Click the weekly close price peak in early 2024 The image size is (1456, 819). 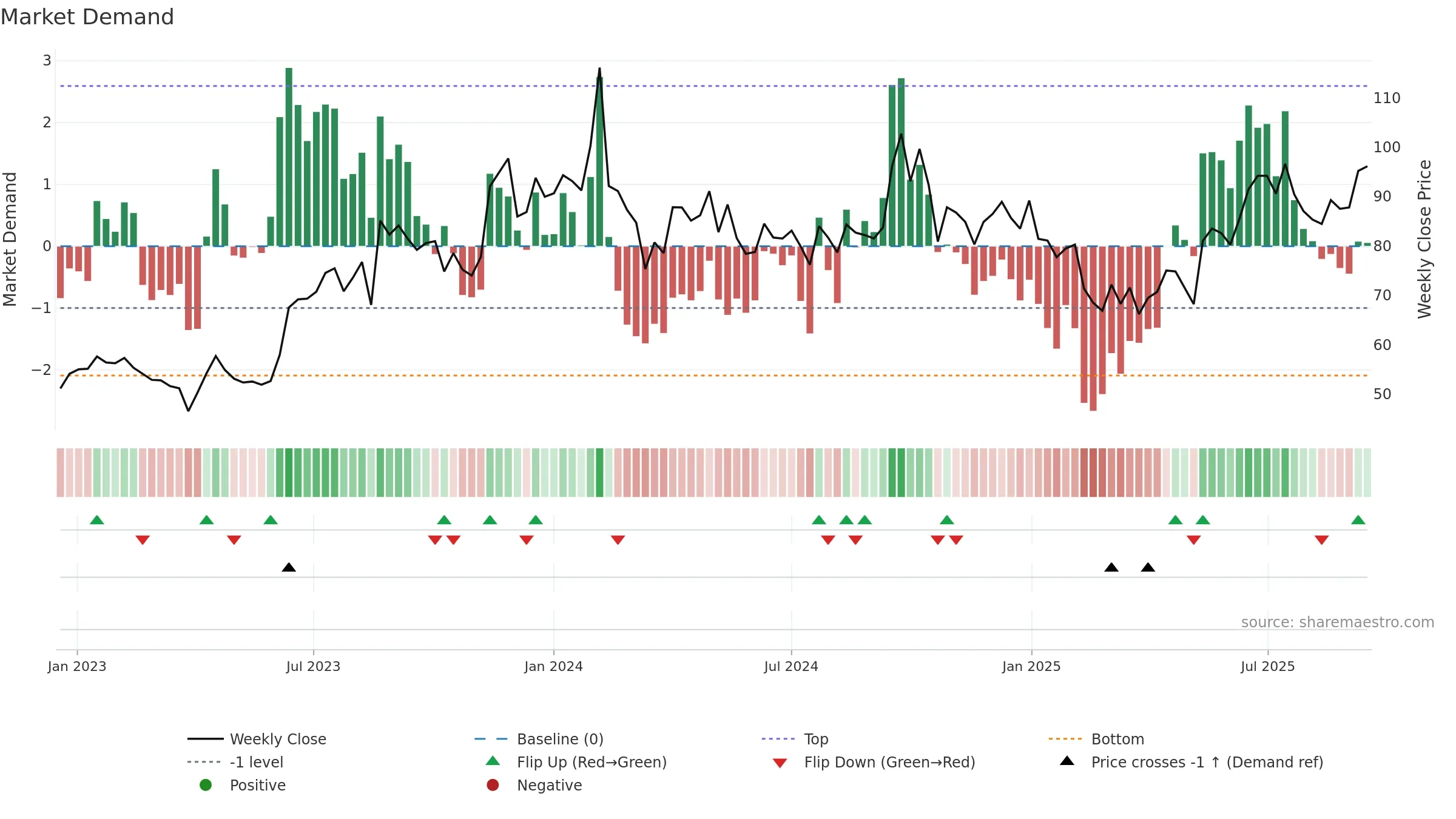point(599,69)
